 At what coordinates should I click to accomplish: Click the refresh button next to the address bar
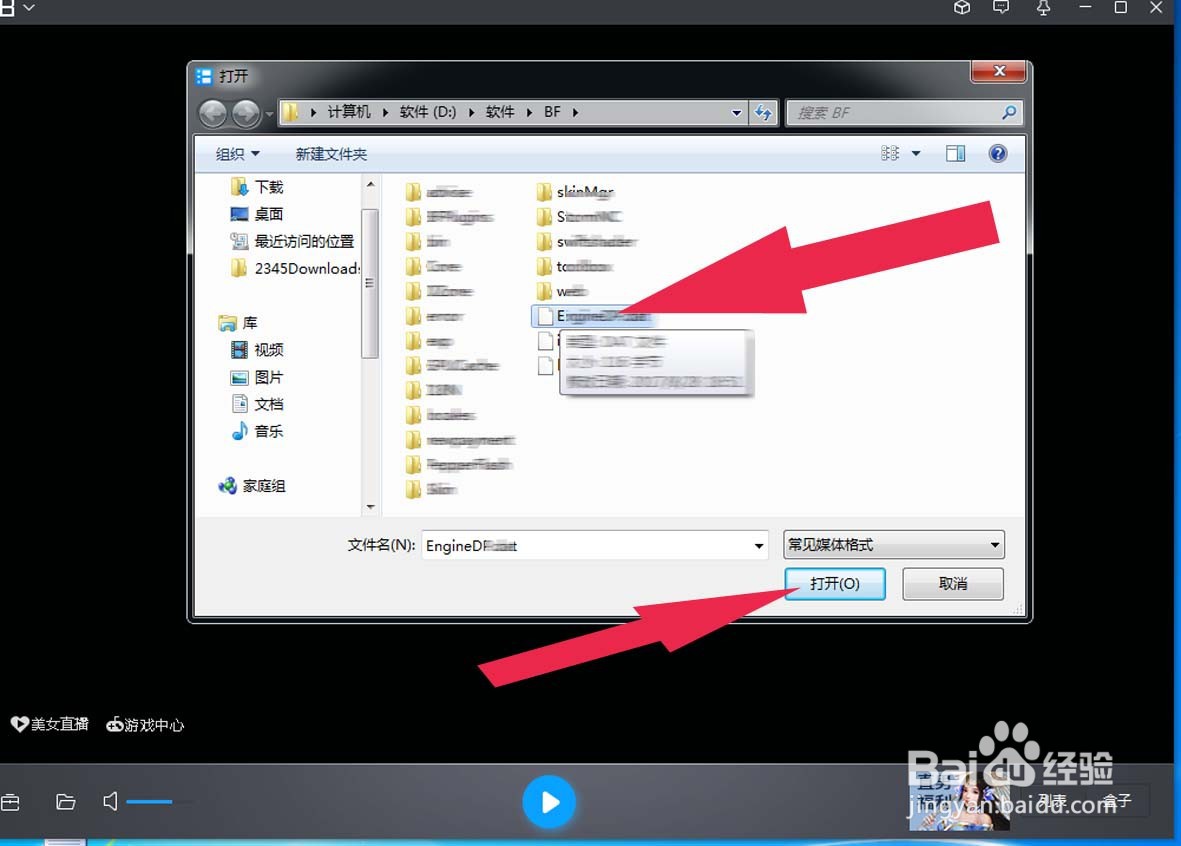(x=763, y=113)
